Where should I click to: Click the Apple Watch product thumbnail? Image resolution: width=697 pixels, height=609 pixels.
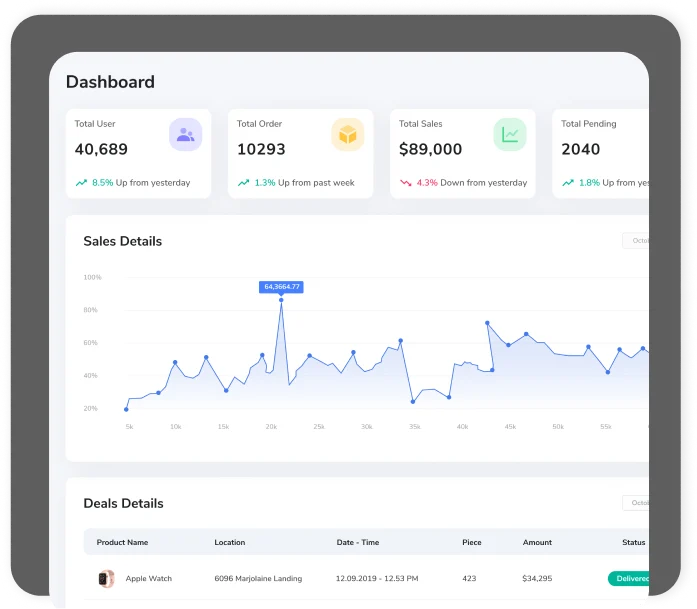click(105, 579)
